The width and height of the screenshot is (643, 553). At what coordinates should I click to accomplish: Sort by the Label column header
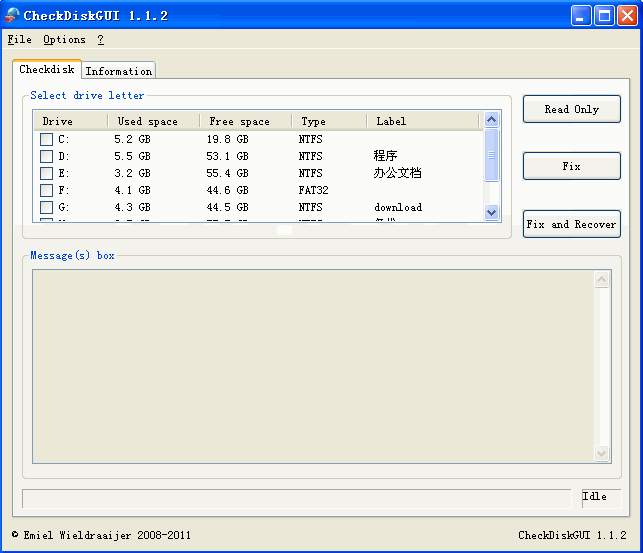tap(423, 121)
